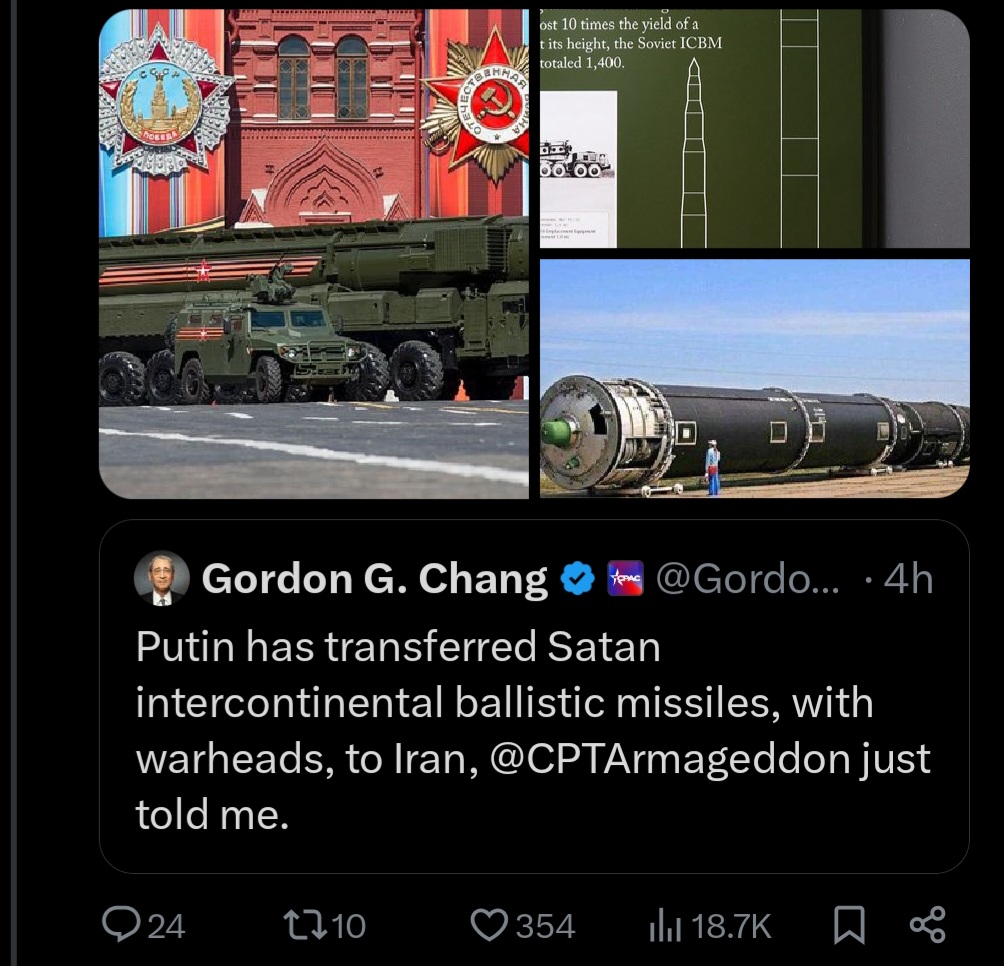The width and height of the screenshot is (1004, 966).
Task: Bookmark the tweet using the bookmark icon
Action: pos(849,925)
